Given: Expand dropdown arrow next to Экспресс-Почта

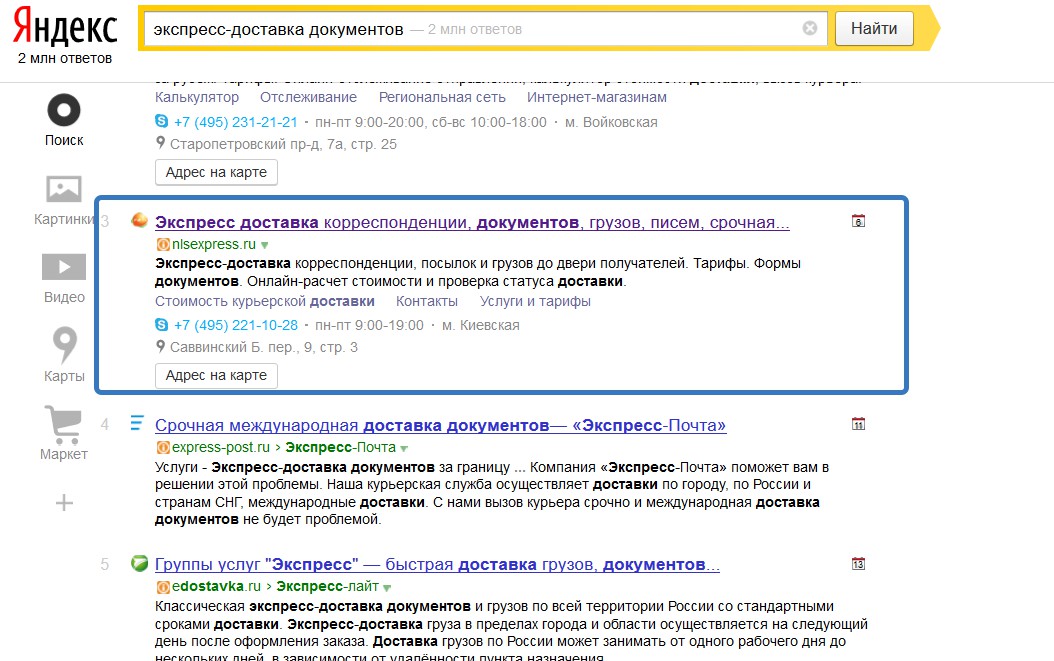Looking at the screenshot, I should tap(404, 449).
